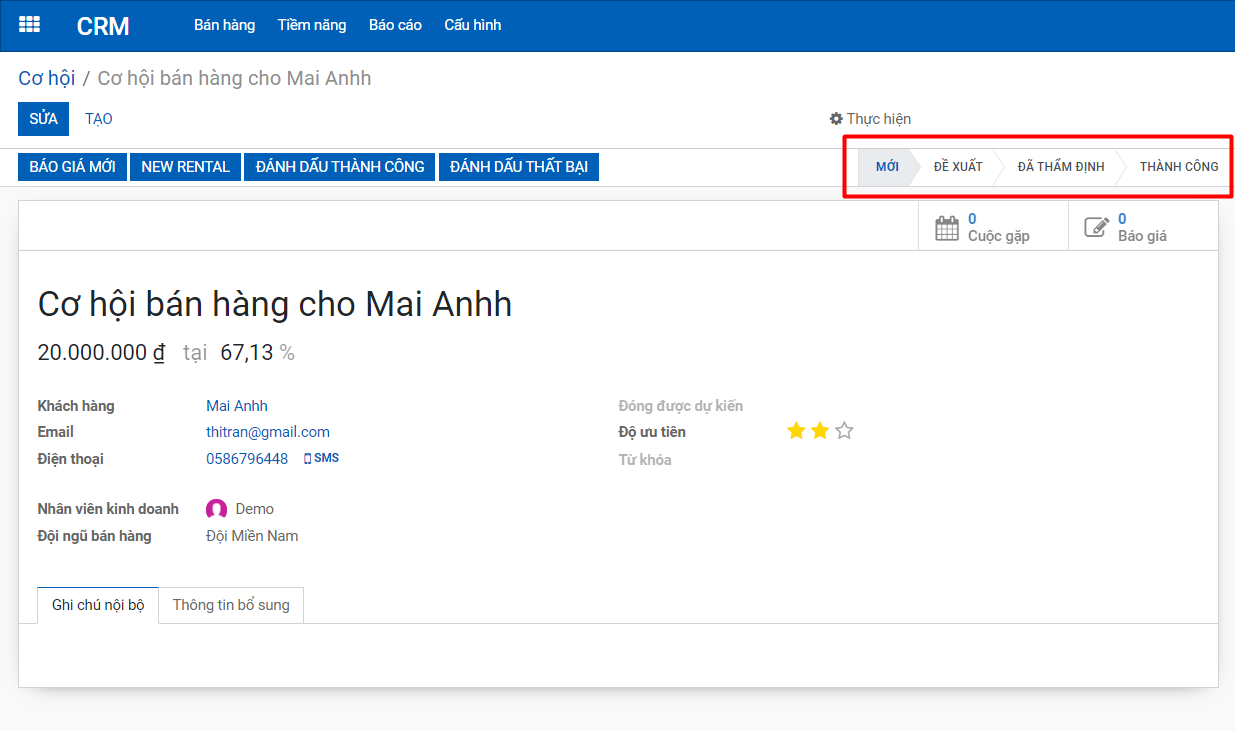
Task: Open the Tiềm năng menu
Action: click(x=312, y=25)
